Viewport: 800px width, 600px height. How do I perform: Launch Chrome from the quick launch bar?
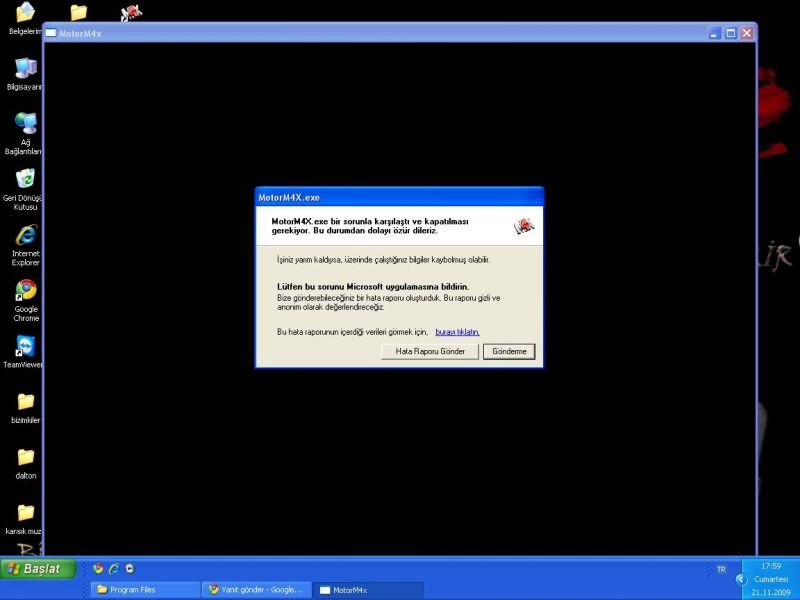pyautogui.click(x=98, y=568)
